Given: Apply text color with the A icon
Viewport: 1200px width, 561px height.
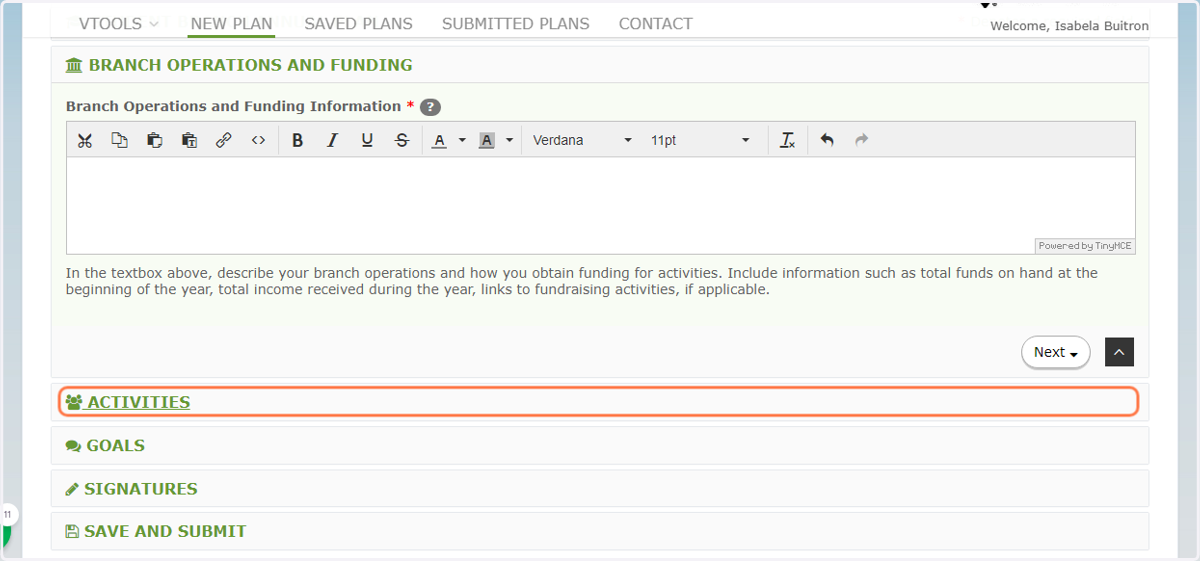Looking at the screenshot, I should tap(439, 140).
